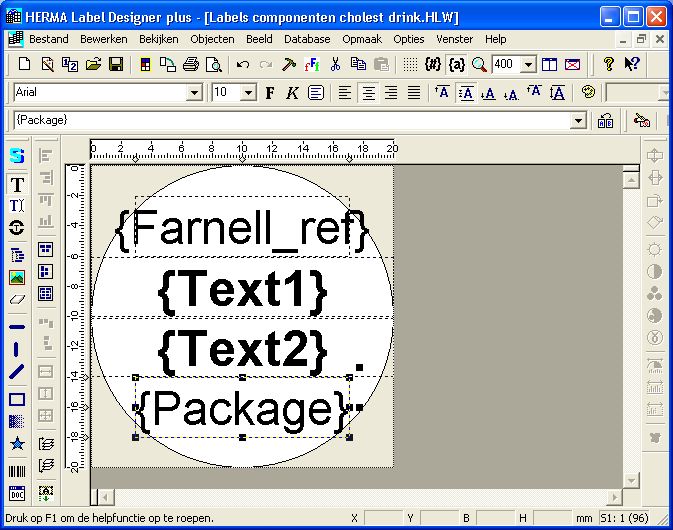Click the vertical scrollbar down arrow
Image resolution: width=673 pixels, height=530 pixels.
tap(630, 480)
